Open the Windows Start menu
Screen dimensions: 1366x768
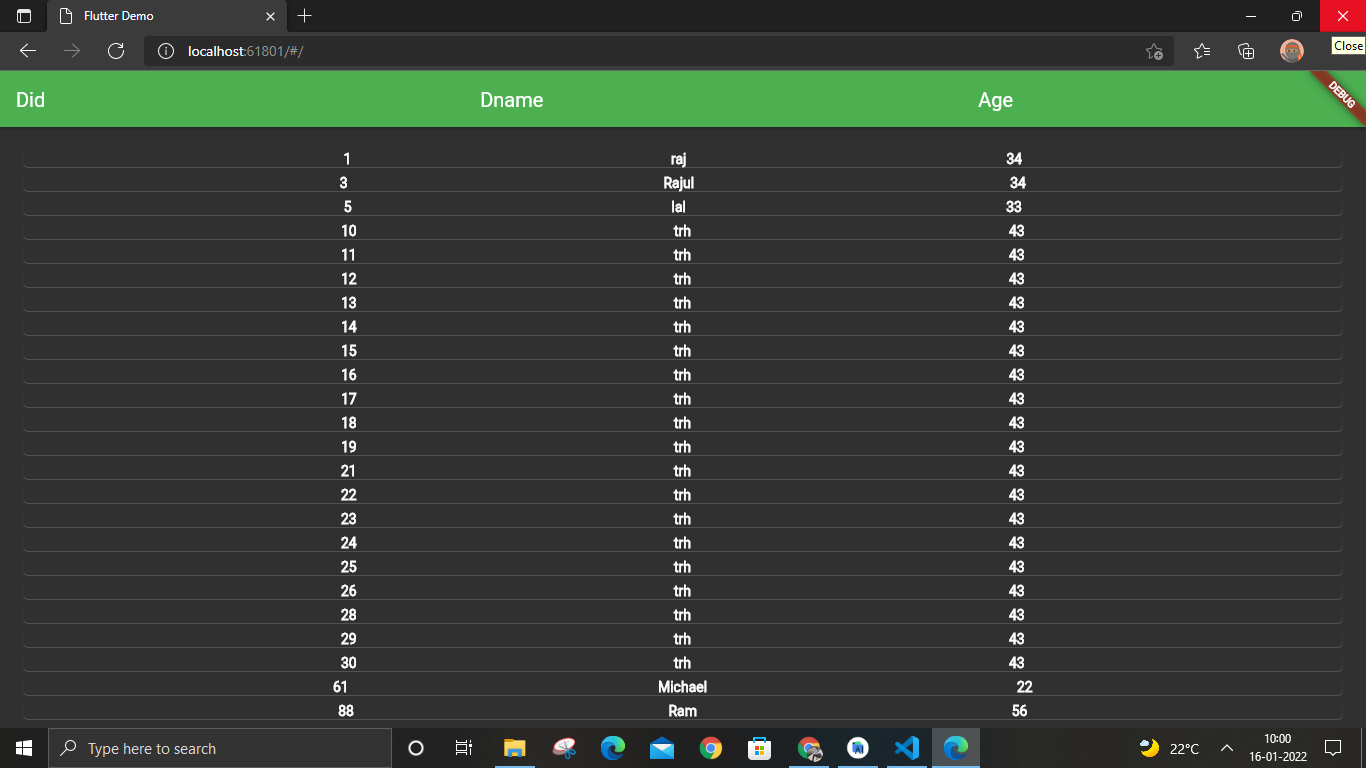24,748
